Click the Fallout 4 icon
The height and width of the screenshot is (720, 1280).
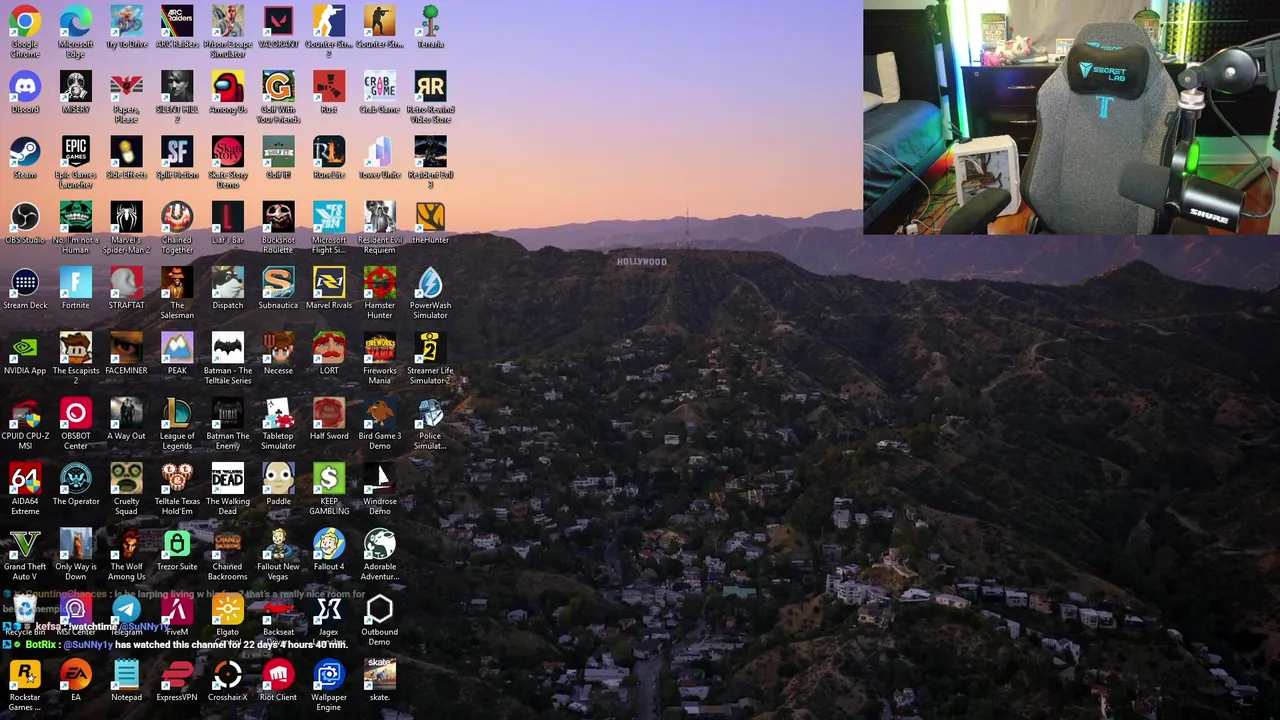[329, 550]
